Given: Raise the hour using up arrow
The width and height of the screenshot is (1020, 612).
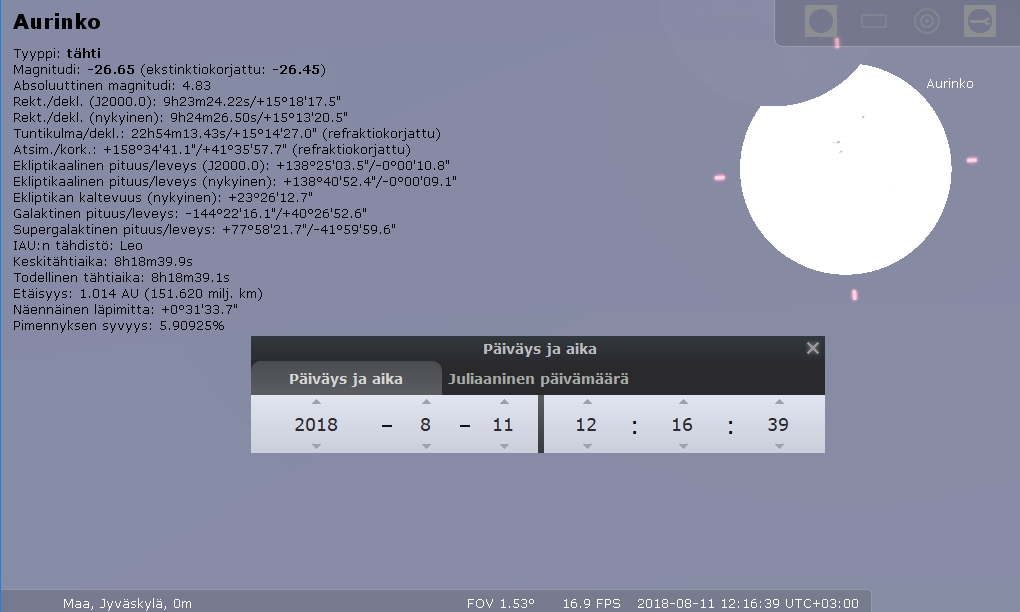Looking at the screenshot, I should 586,402.
